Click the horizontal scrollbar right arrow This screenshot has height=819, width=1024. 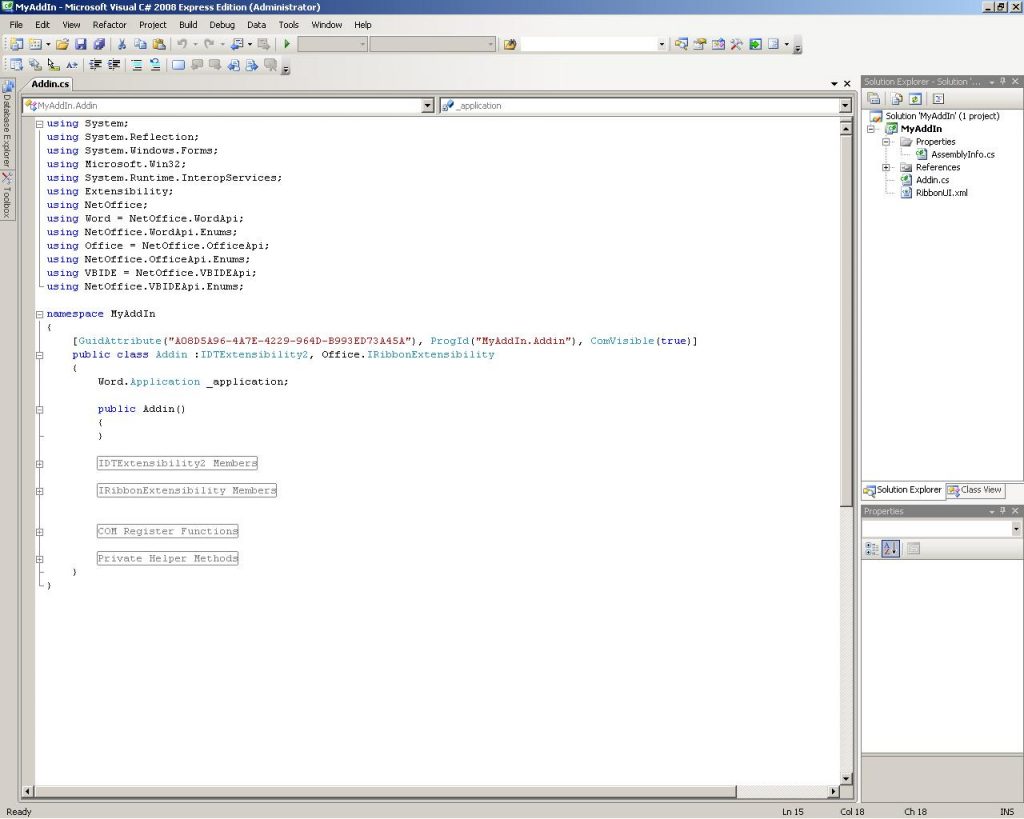coord(833,791)
